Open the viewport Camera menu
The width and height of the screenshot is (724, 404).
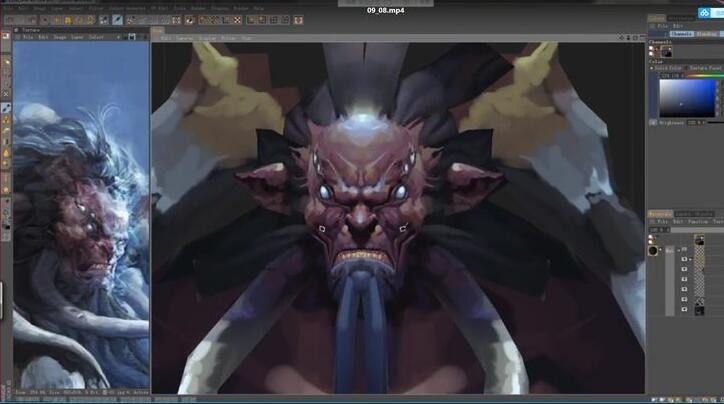coord(184,38)
